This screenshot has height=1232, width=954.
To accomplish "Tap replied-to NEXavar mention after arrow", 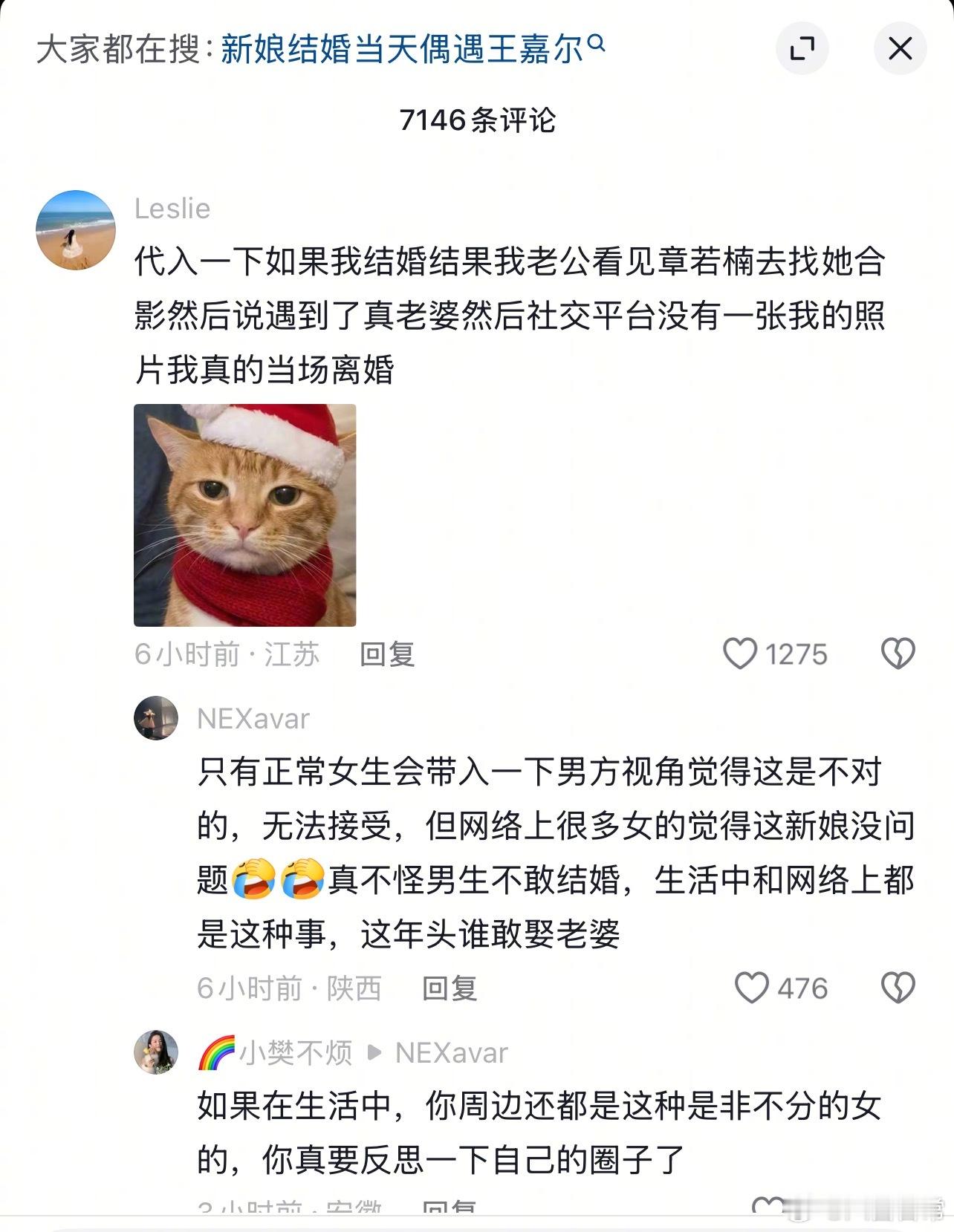I will click(452, 1053).
